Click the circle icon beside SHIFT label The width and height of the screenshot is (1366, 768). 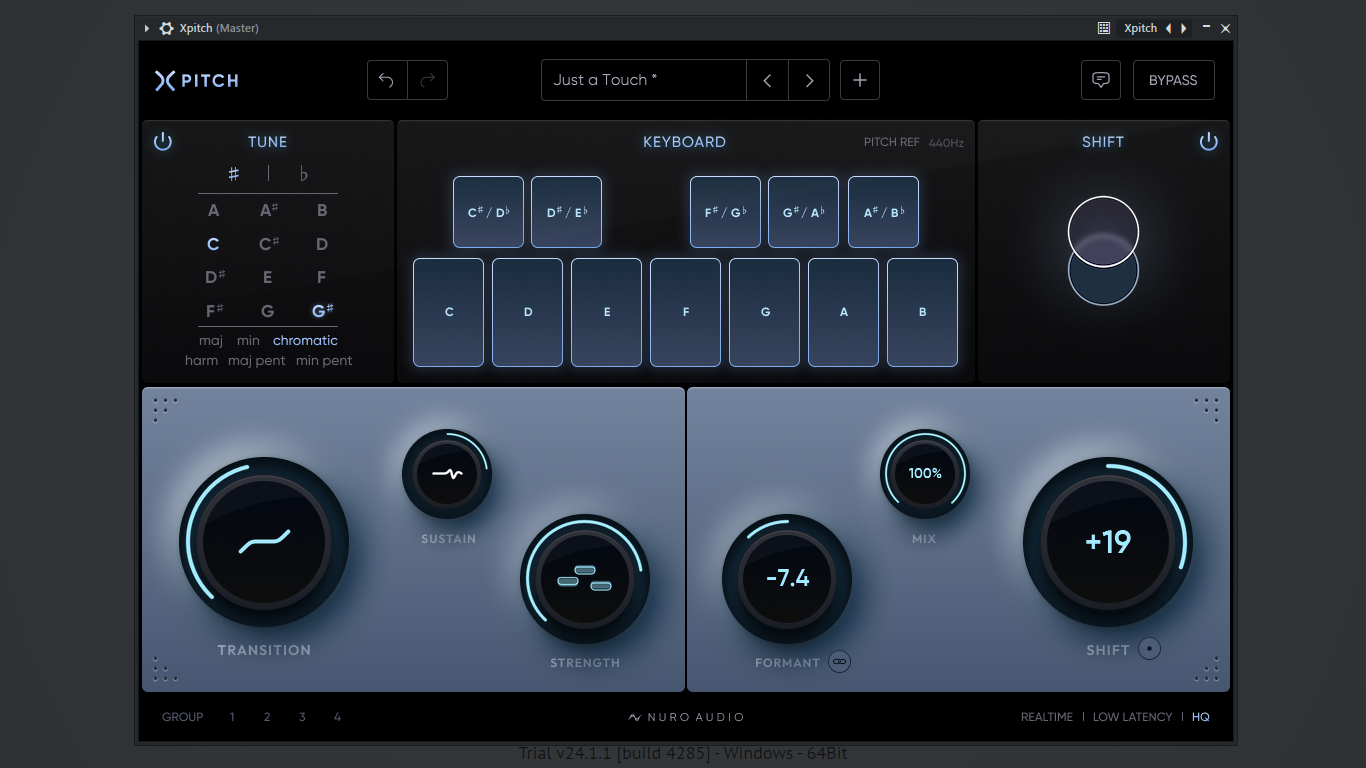pyautogui.click(x=1150, y=649)
